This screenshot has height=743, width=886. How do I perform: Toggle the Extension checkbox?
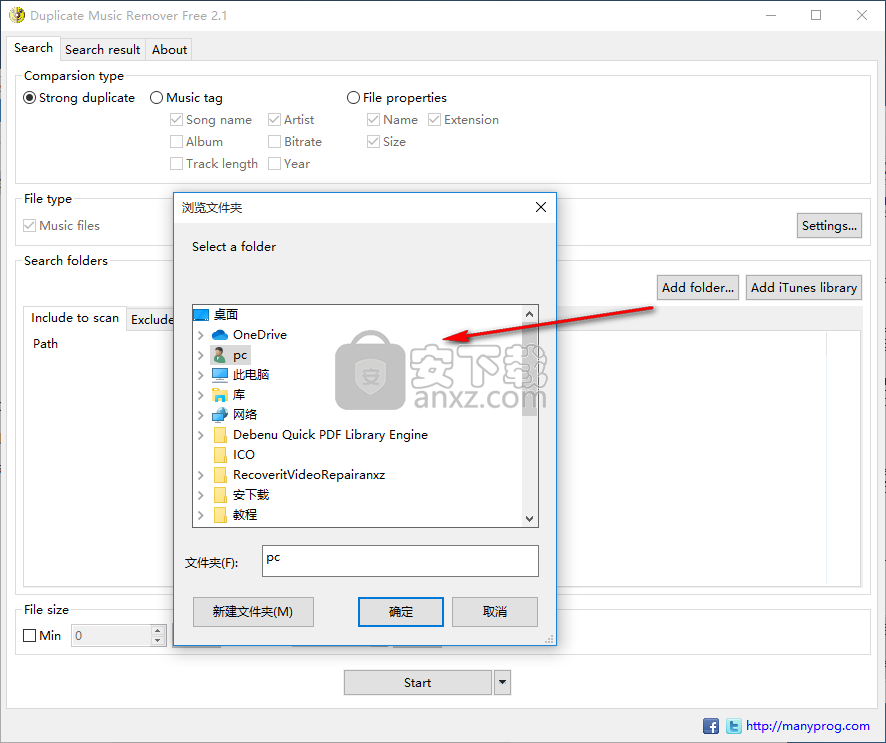tap(434, 120)
